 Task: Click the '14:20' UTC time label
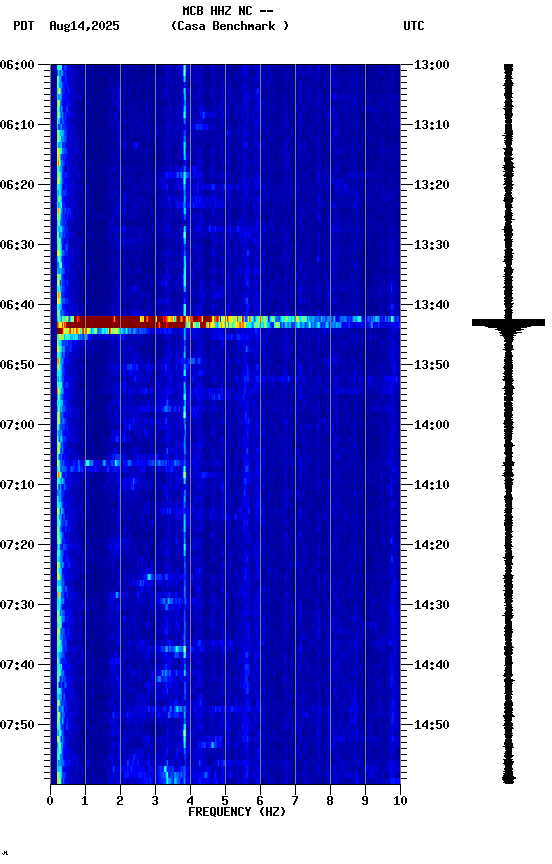431,545
